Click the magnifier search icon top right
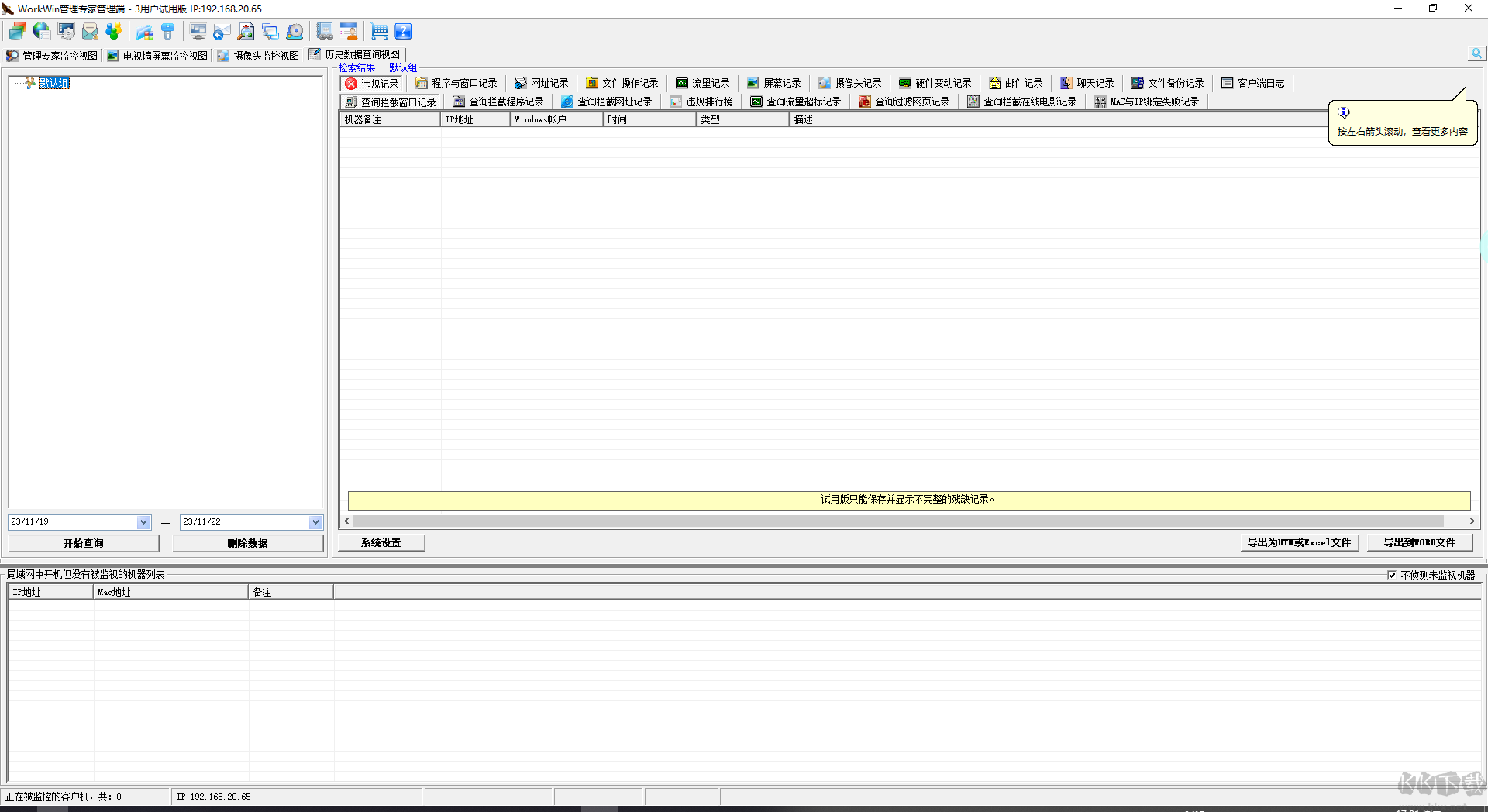The height and width of the screenshot is (812, 1488). point(1476,53)
